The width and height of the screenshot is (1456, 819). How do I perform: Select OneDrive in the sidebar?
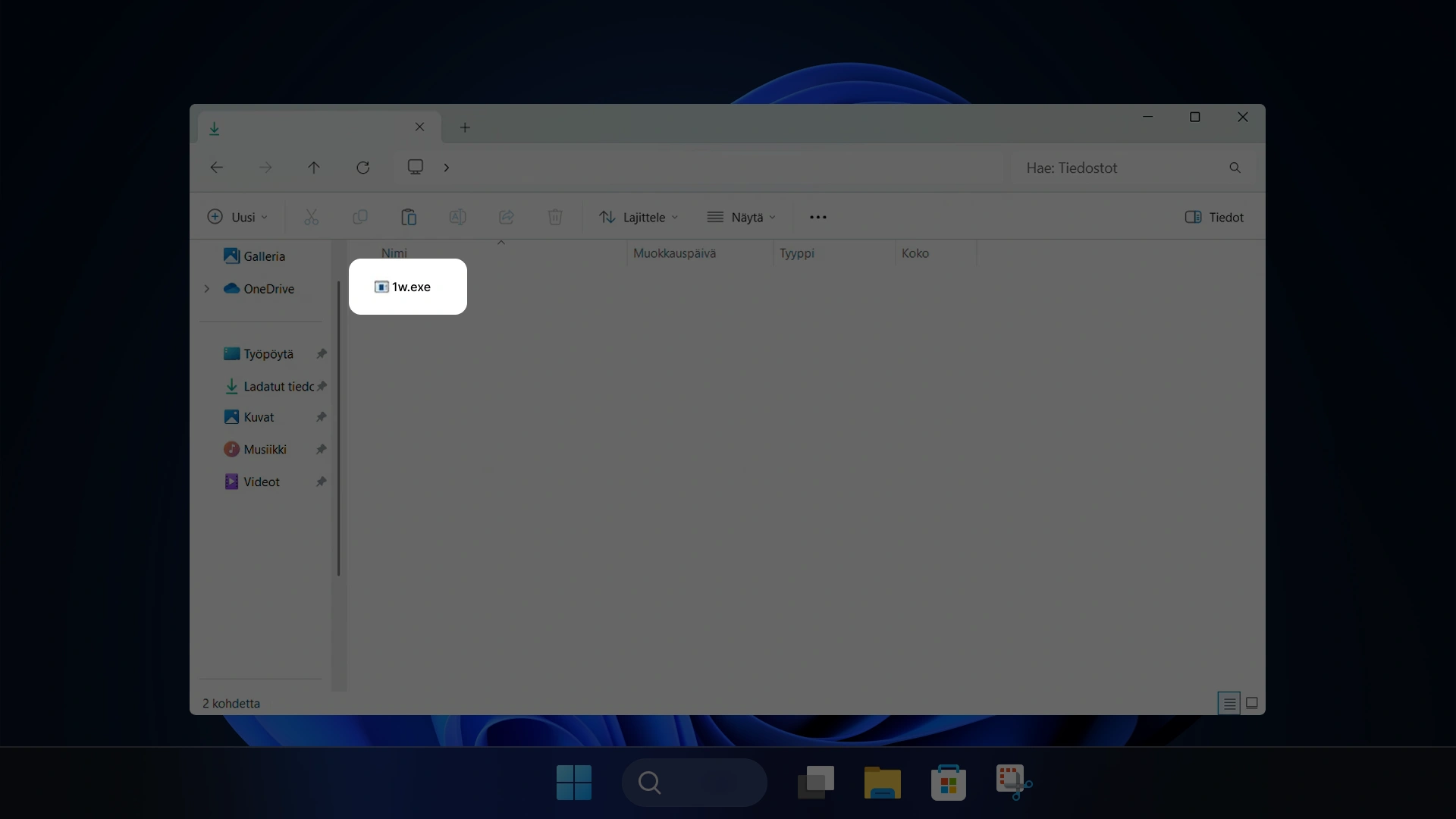click(x=259, y=289)
